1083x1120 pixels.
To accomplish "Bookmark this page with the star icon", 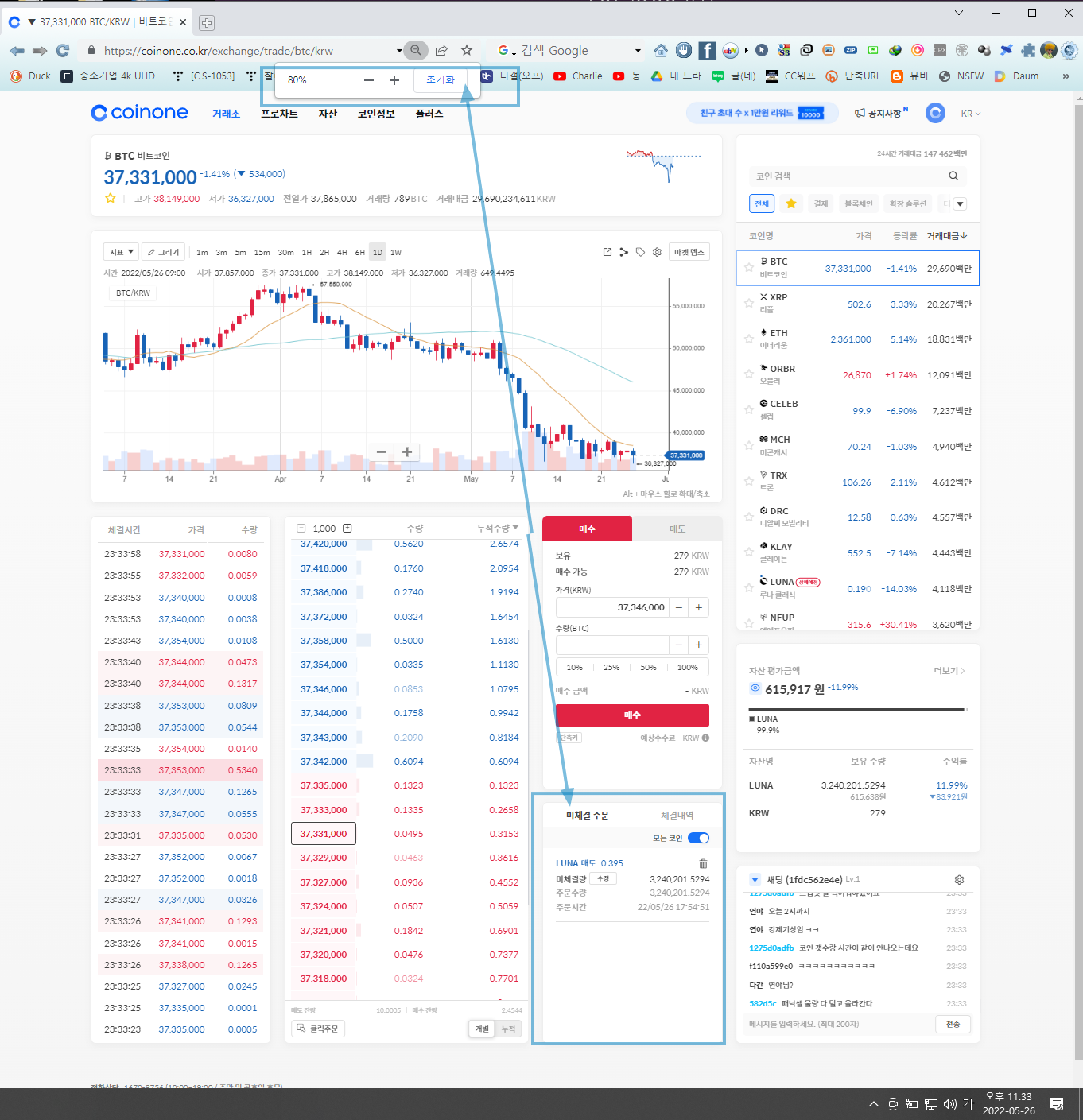I will 467,50.
